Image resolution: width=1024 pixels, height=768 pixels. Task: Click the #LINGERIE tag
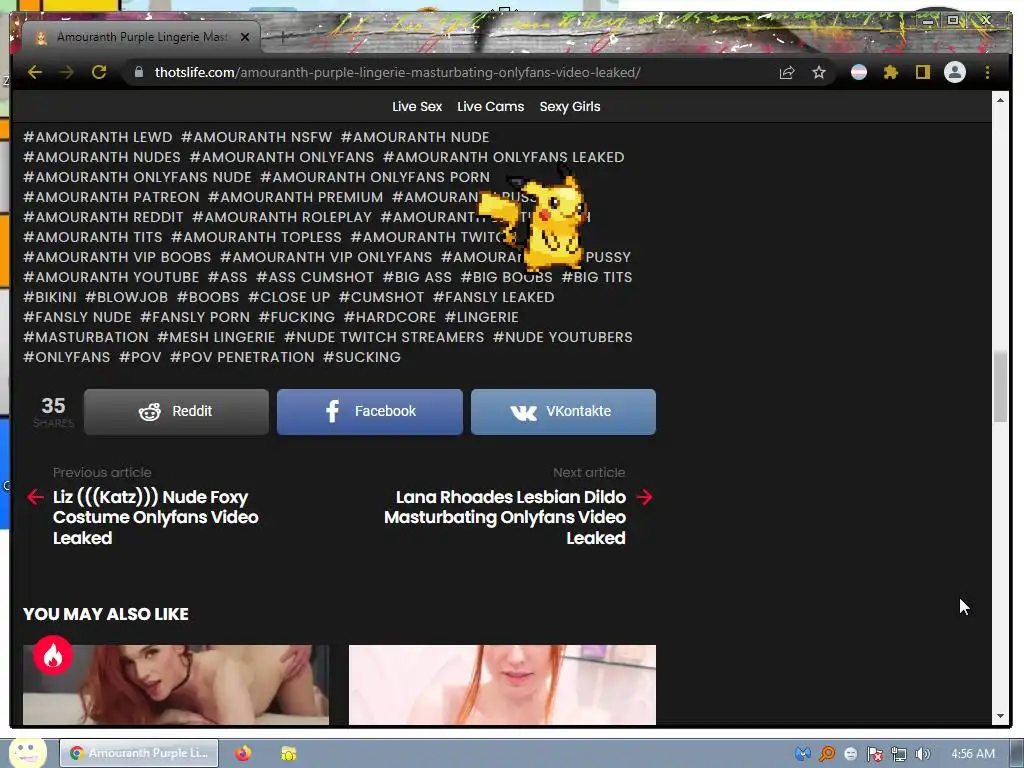481,317
